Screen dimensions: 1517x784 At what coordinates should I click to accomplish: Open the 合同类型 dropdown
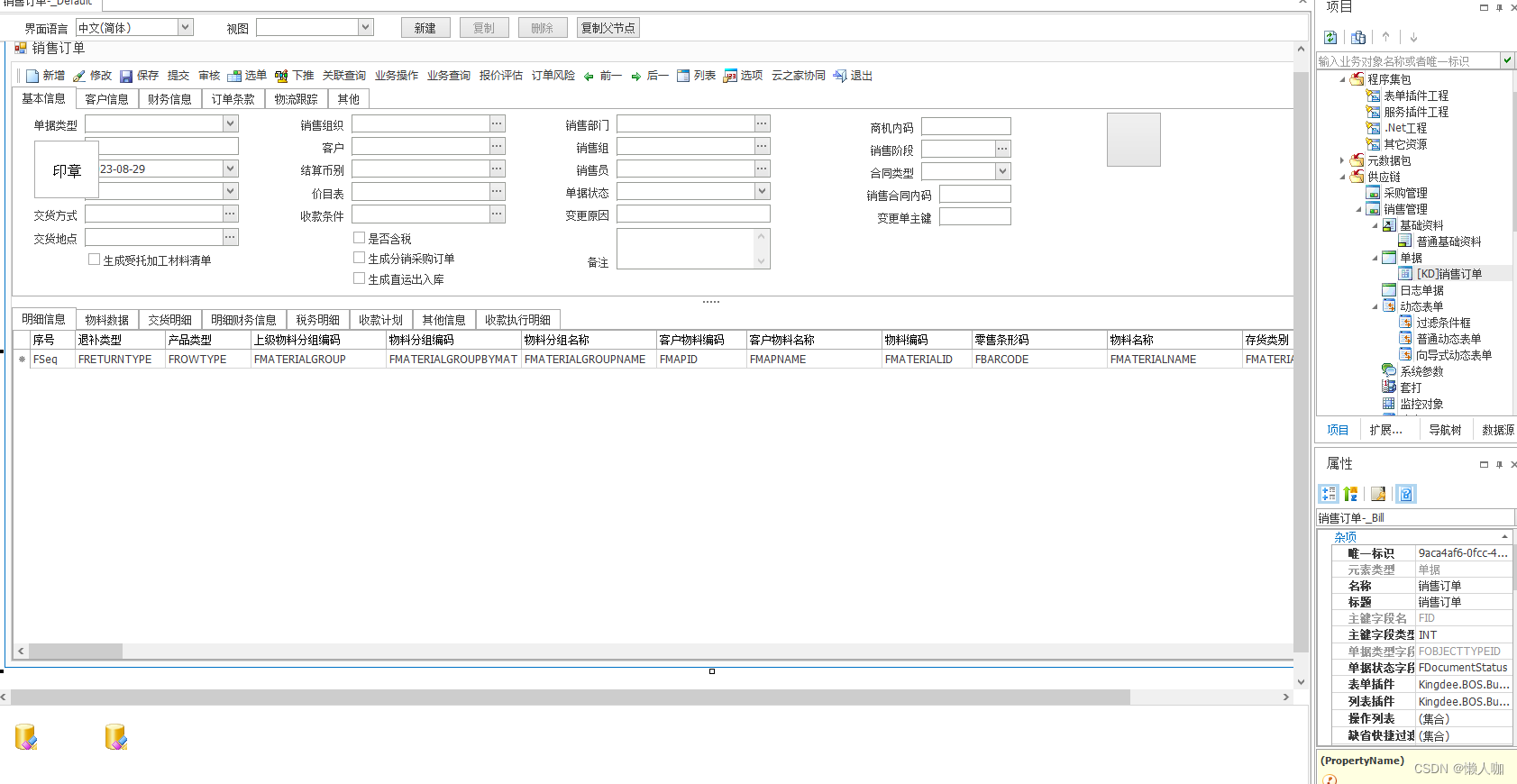click(x=1003, y=171)
